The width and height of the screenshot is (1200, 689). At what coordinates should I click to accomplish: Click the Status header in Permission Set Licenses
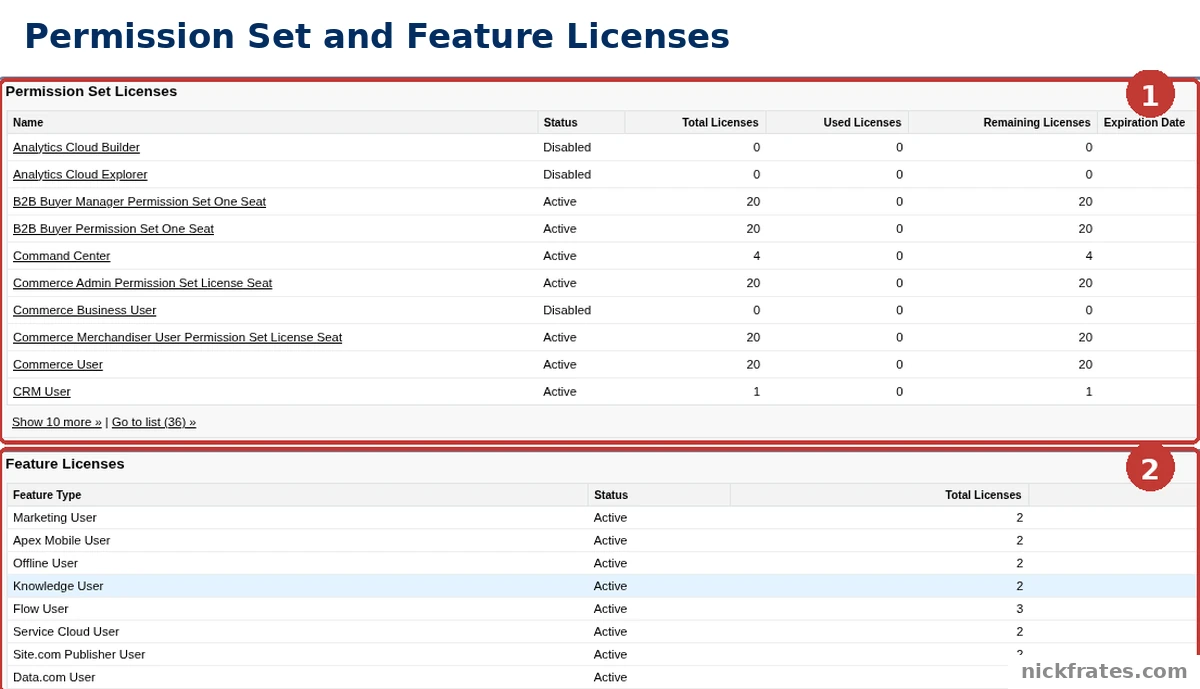(x=581, y=122)
